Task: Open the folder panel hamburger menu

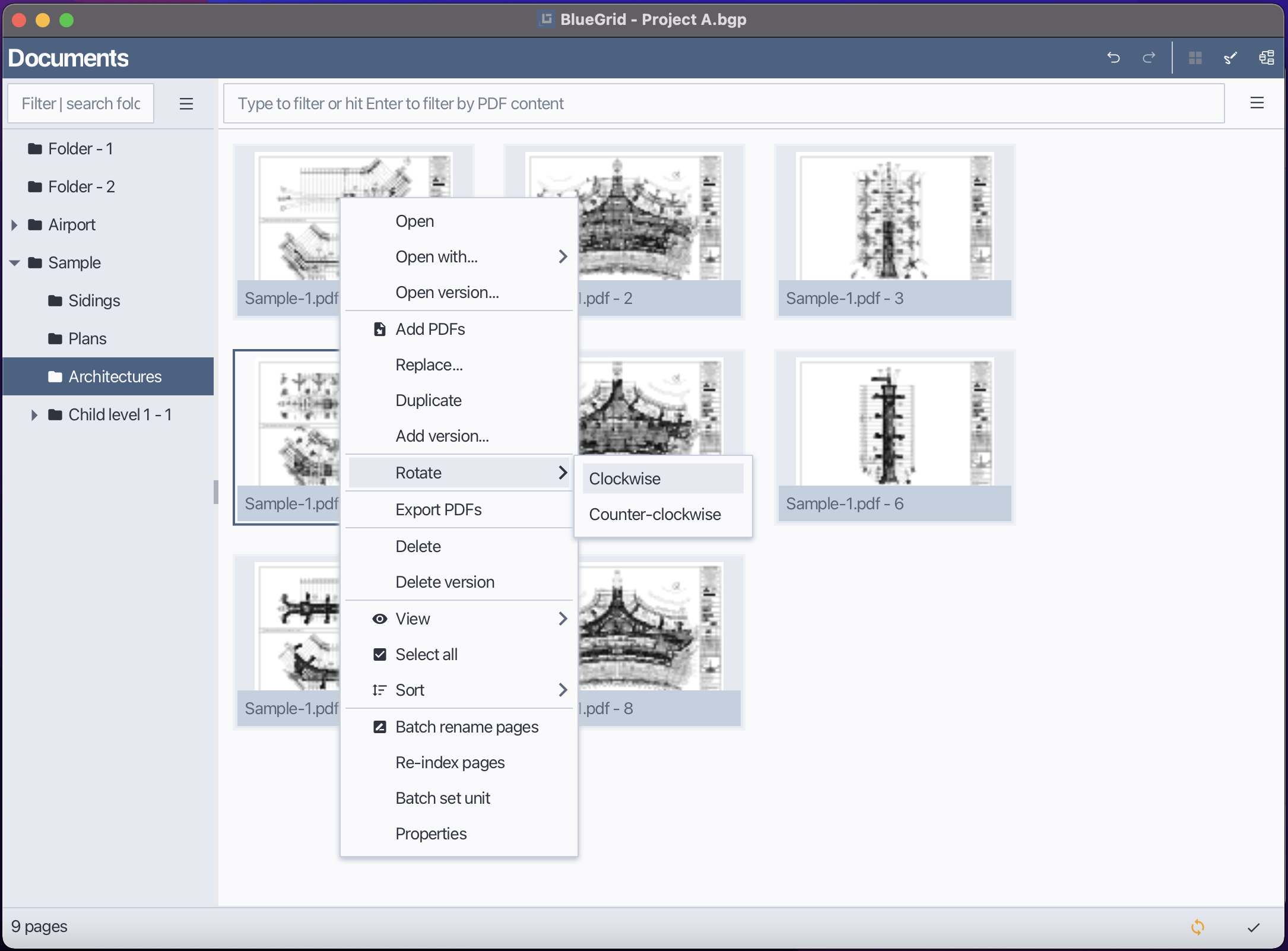Action: pos(186,104)
